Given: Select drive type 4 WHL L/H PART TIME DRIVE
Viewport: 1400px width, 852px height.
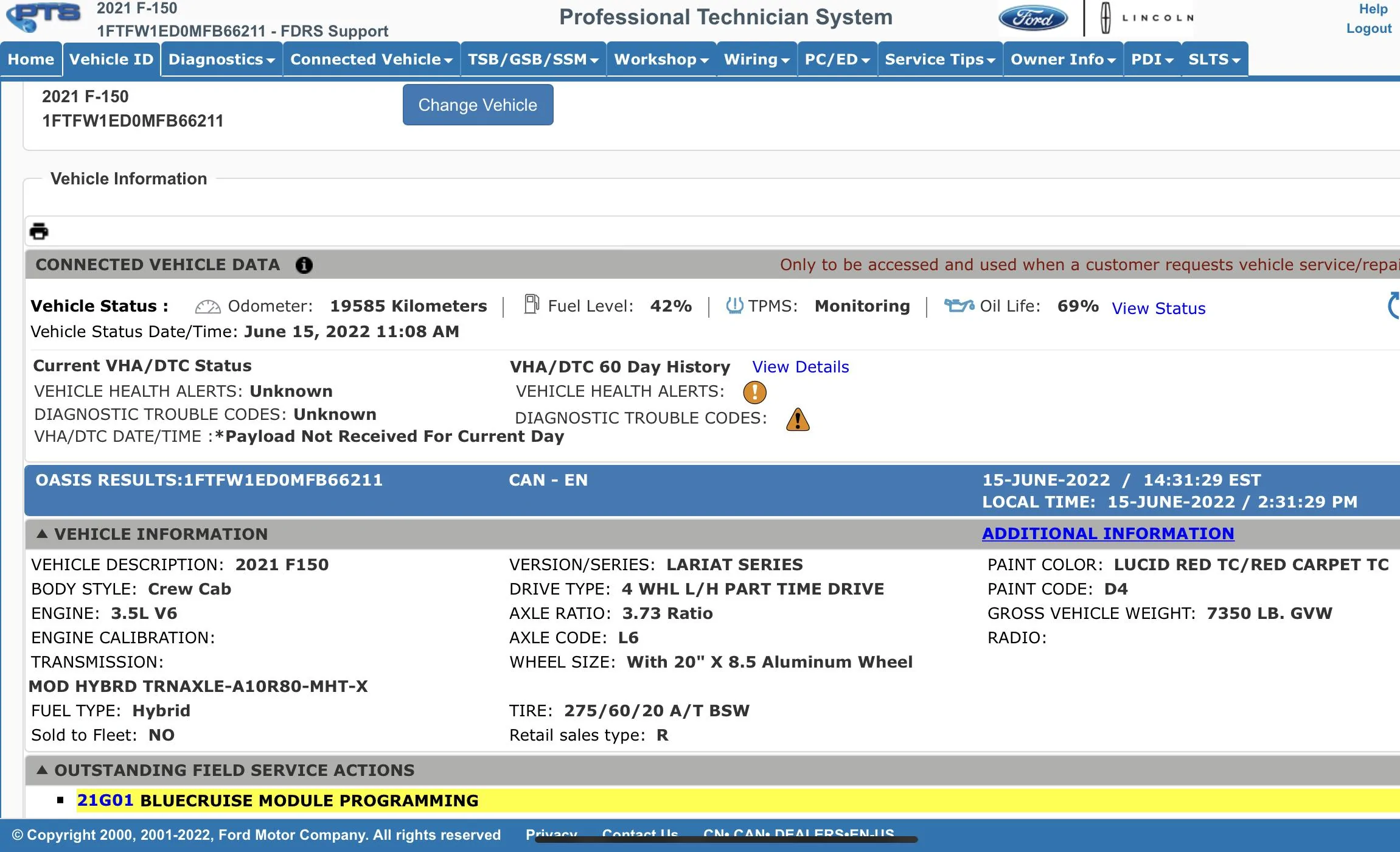Looking at the screenshot, I should [x=753, y=589].
